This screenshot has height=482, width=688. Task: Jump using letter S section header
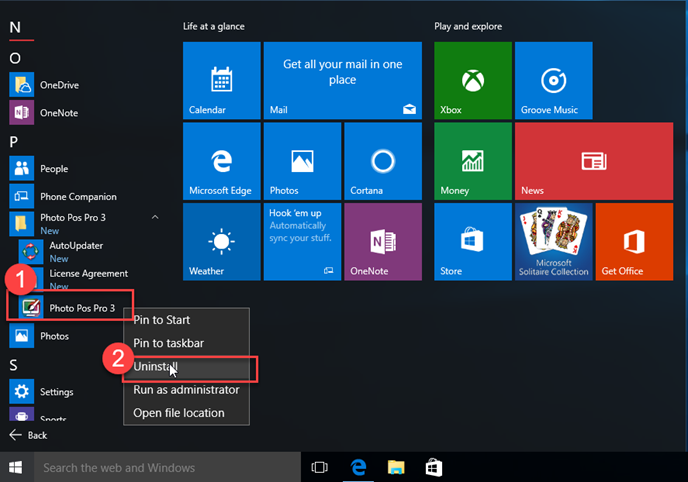pyautogui.click(x=14, y=365)
